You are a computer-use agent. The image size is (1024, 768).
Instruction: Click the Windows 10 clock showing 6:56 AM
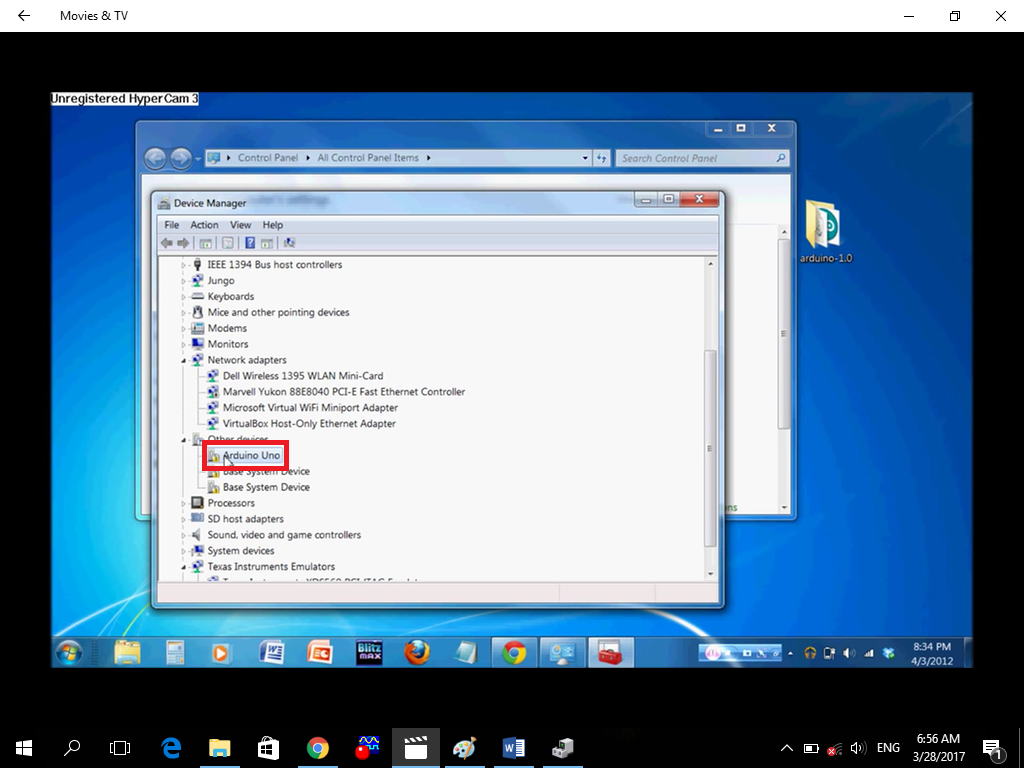click(x=938, y=748)
